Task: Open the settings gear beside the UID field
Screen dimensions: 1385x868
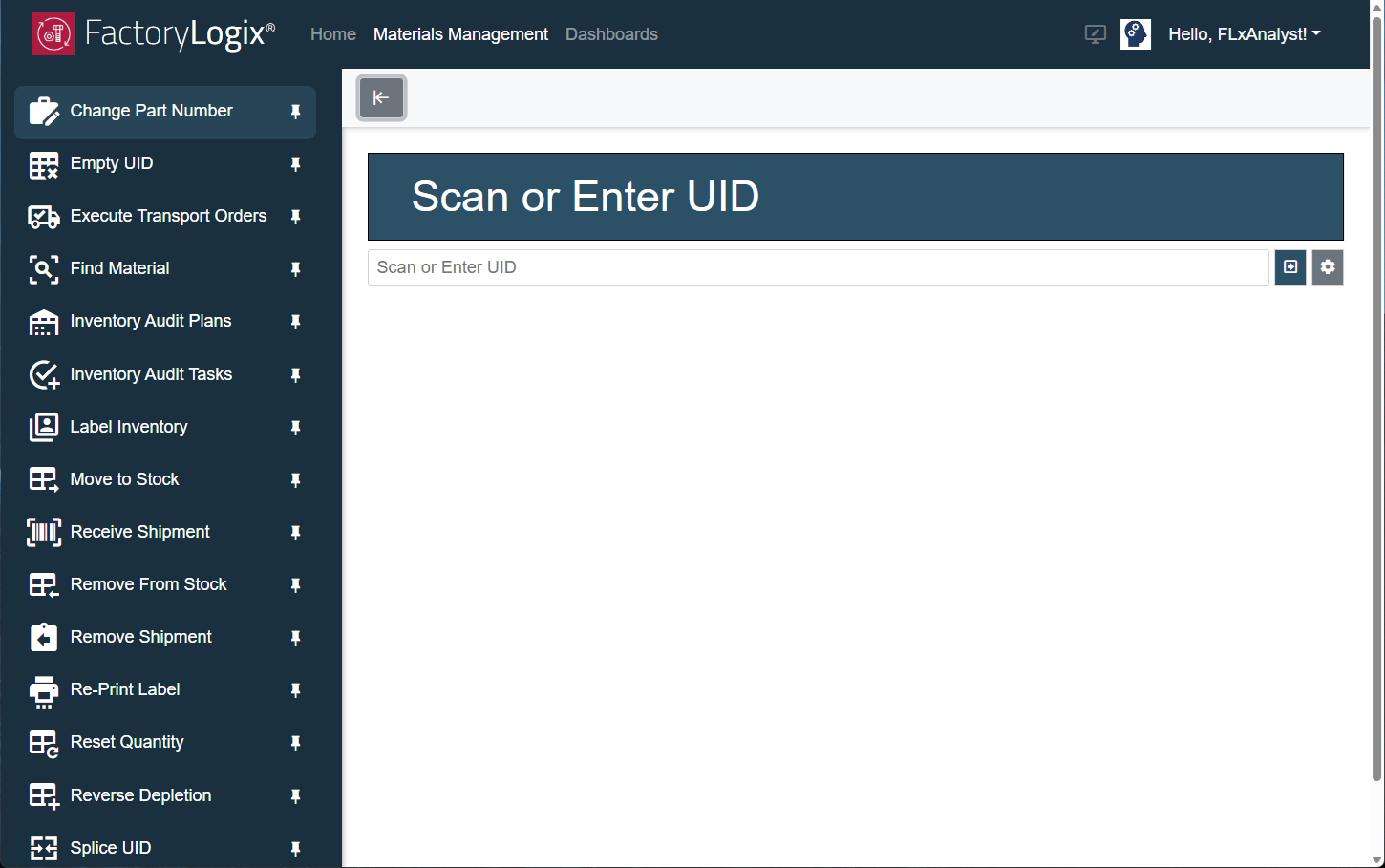Action: [x=1328, y=267]
